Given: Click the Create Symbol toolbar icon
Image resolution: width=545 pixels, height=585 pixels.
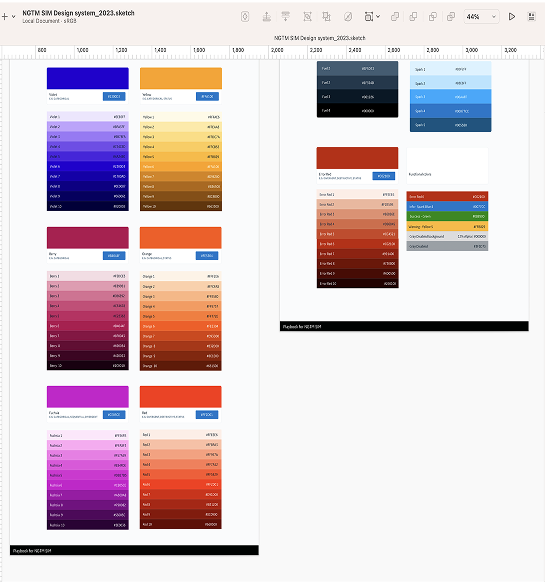Looking at the screenshot, I should [x=245, y=16].
